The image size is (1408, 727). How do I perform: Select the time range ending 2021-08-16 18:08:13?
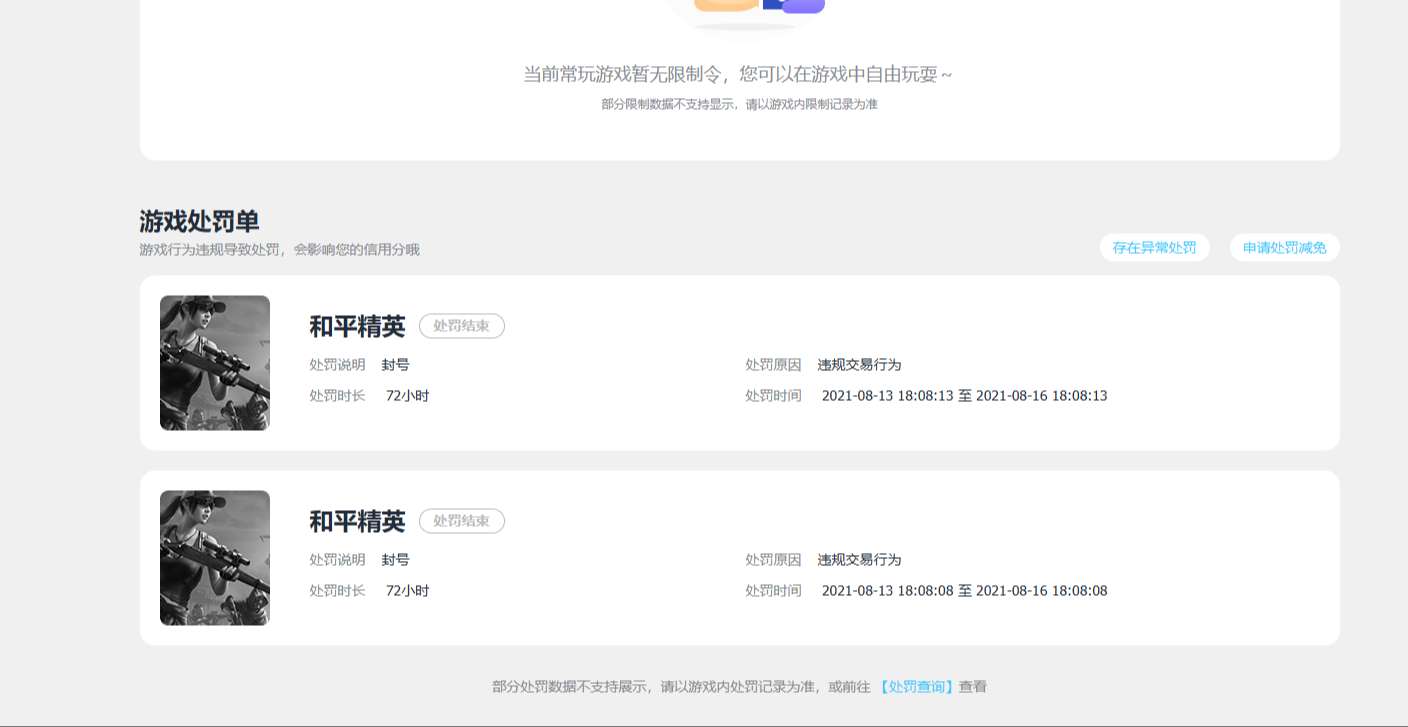(x=964, y=396)
